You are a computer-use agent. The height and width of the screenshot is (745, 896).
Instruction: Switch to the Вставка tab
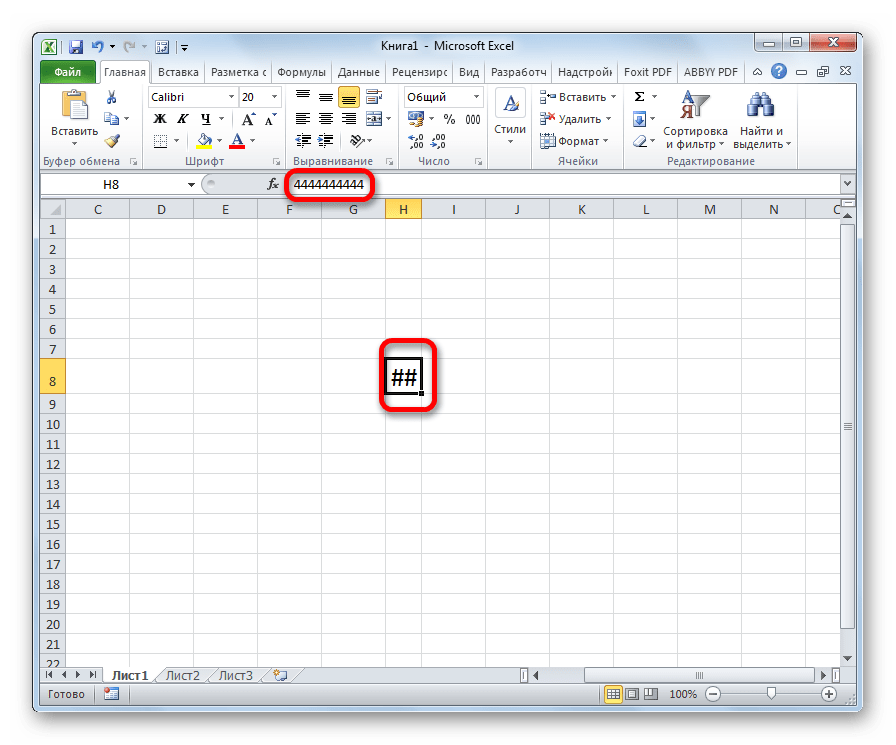178,72
